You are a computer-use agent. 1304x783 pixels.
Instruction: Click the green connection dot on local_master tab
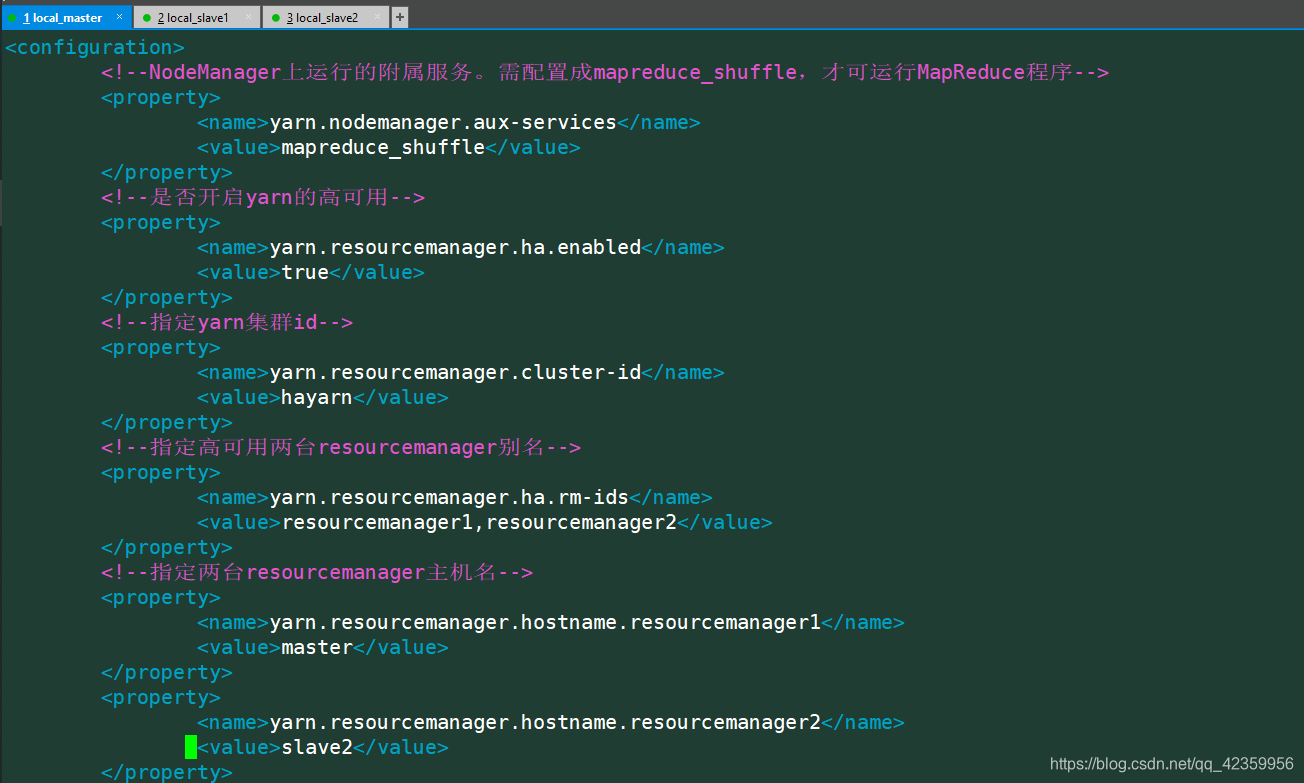click(13, 18)
